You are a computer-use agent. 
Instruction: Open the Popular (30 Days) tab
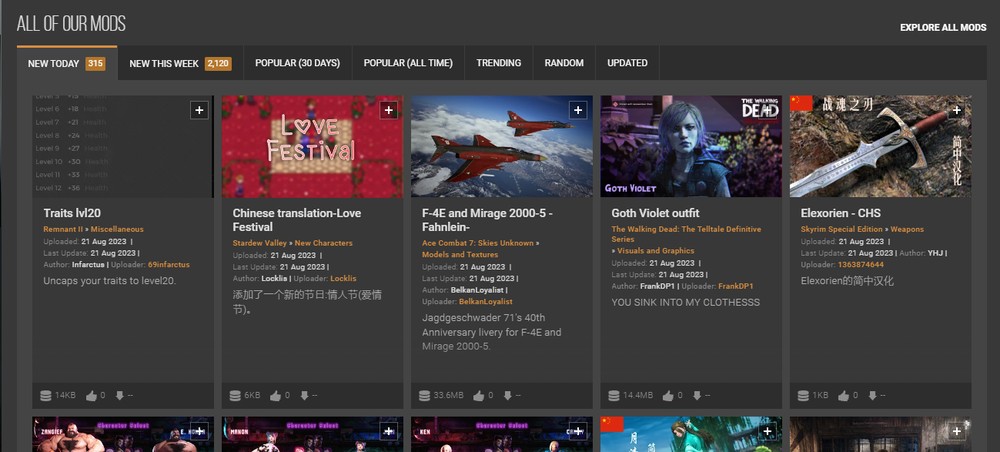[297, 63]
